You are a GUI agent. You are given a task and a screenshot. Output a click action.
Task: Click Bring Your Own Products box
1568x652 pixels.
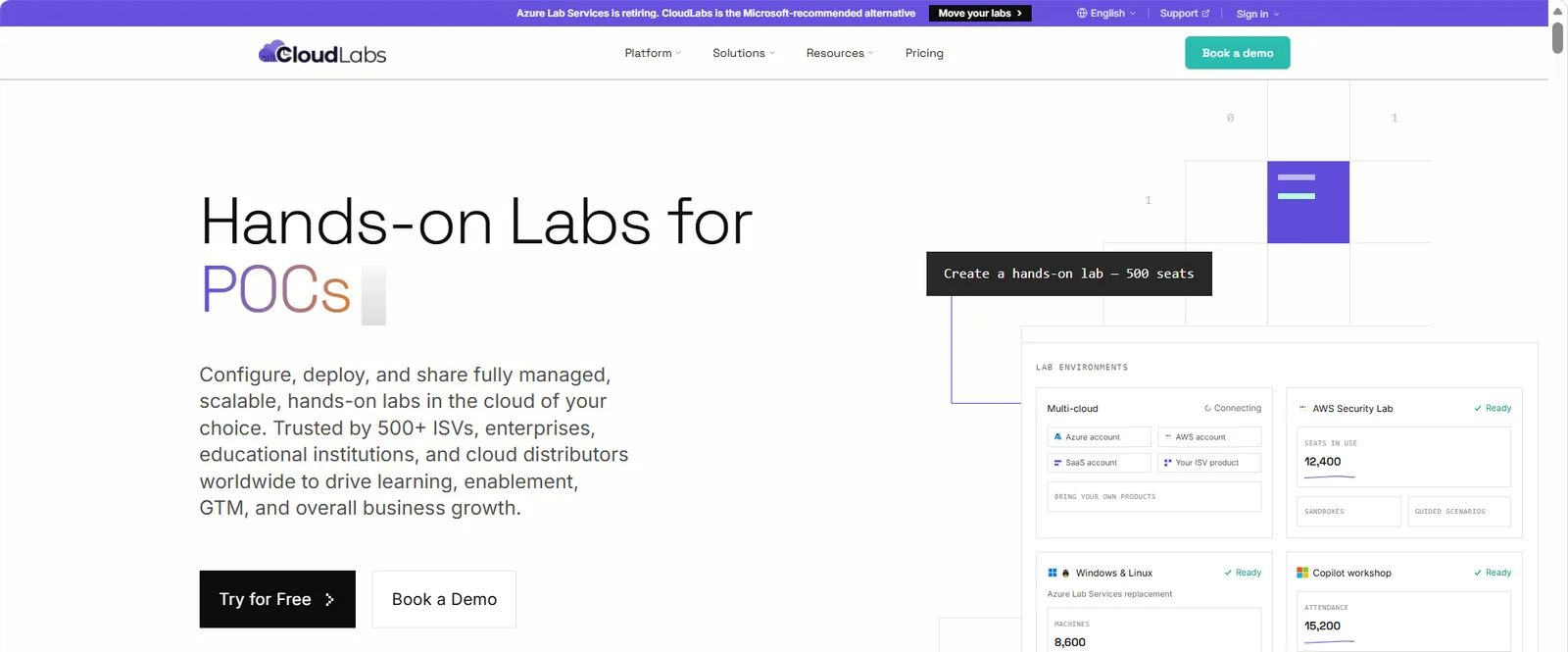pos(1154,497)
